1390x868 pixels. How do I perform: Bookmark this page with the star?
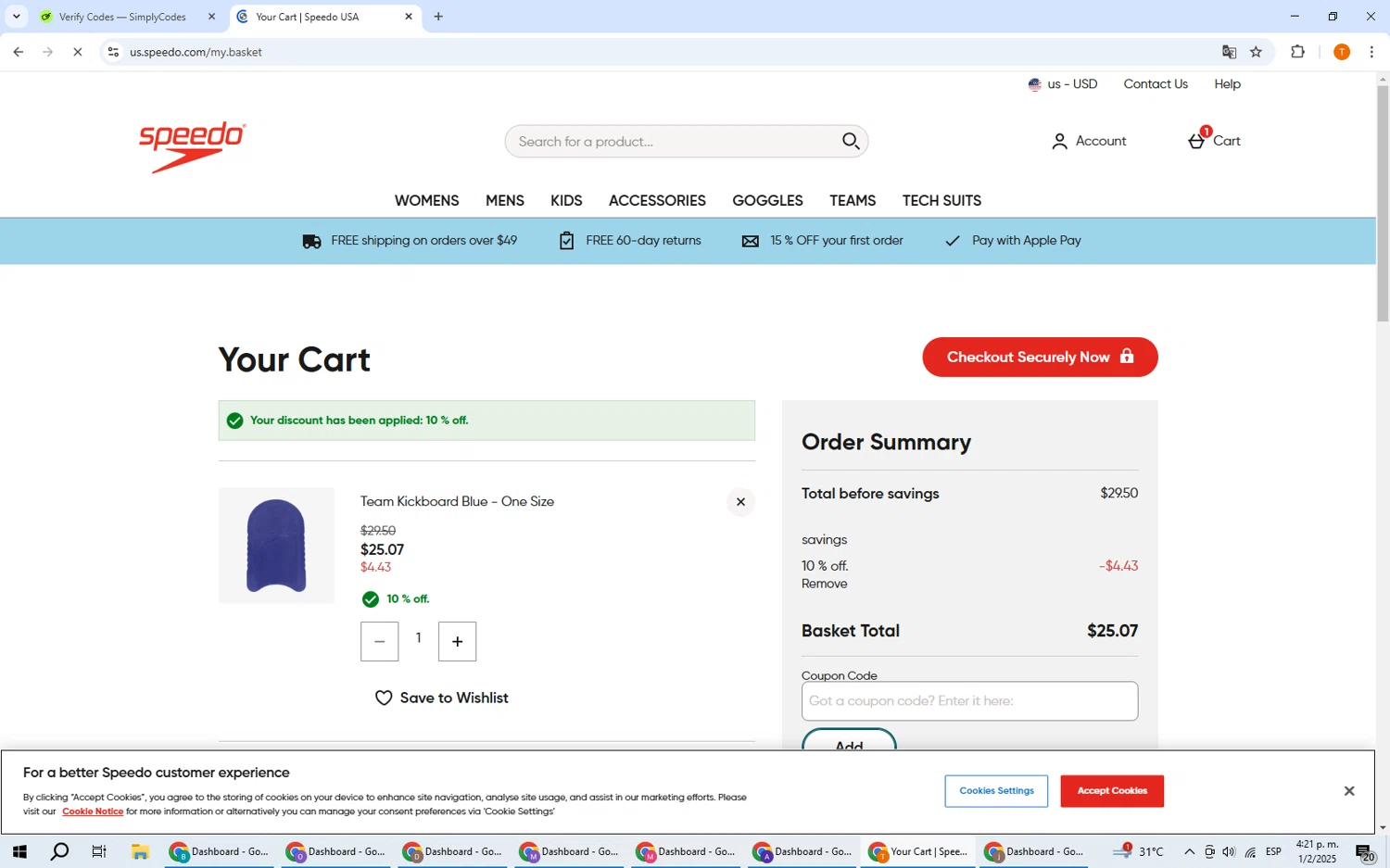(1257, 52)
